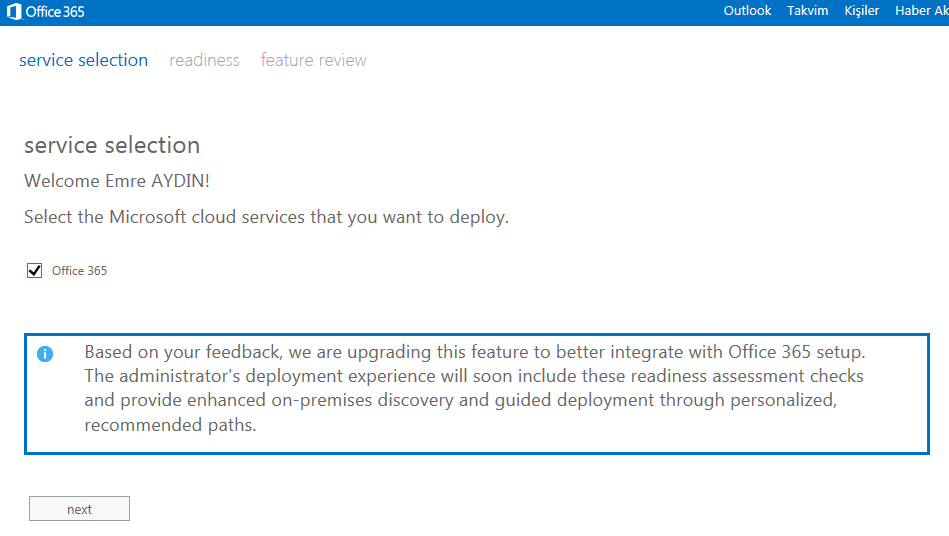
Task: Click the recommended paths line in the notice
Action: pyautogui.click(x=171, y=425)
